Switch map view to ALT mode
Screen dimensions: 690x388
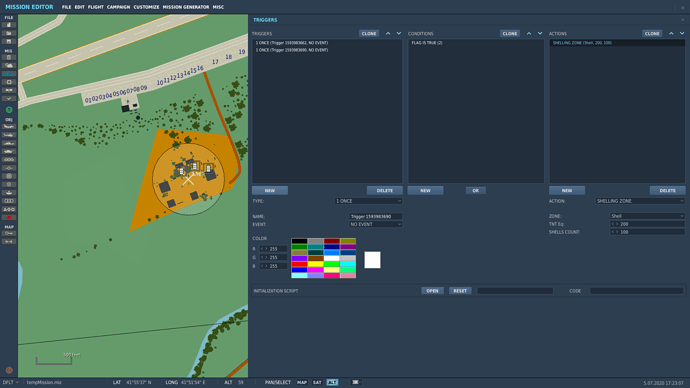pos(332,383)
